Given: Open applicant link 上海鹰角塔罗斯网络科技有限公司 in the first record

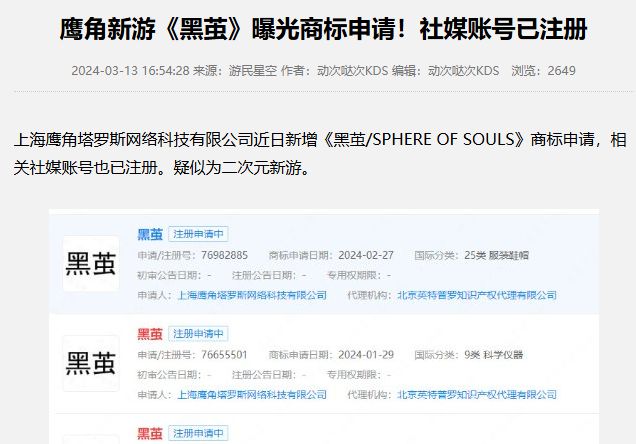Looking at the screenshot, I should [x=252, y=295].
